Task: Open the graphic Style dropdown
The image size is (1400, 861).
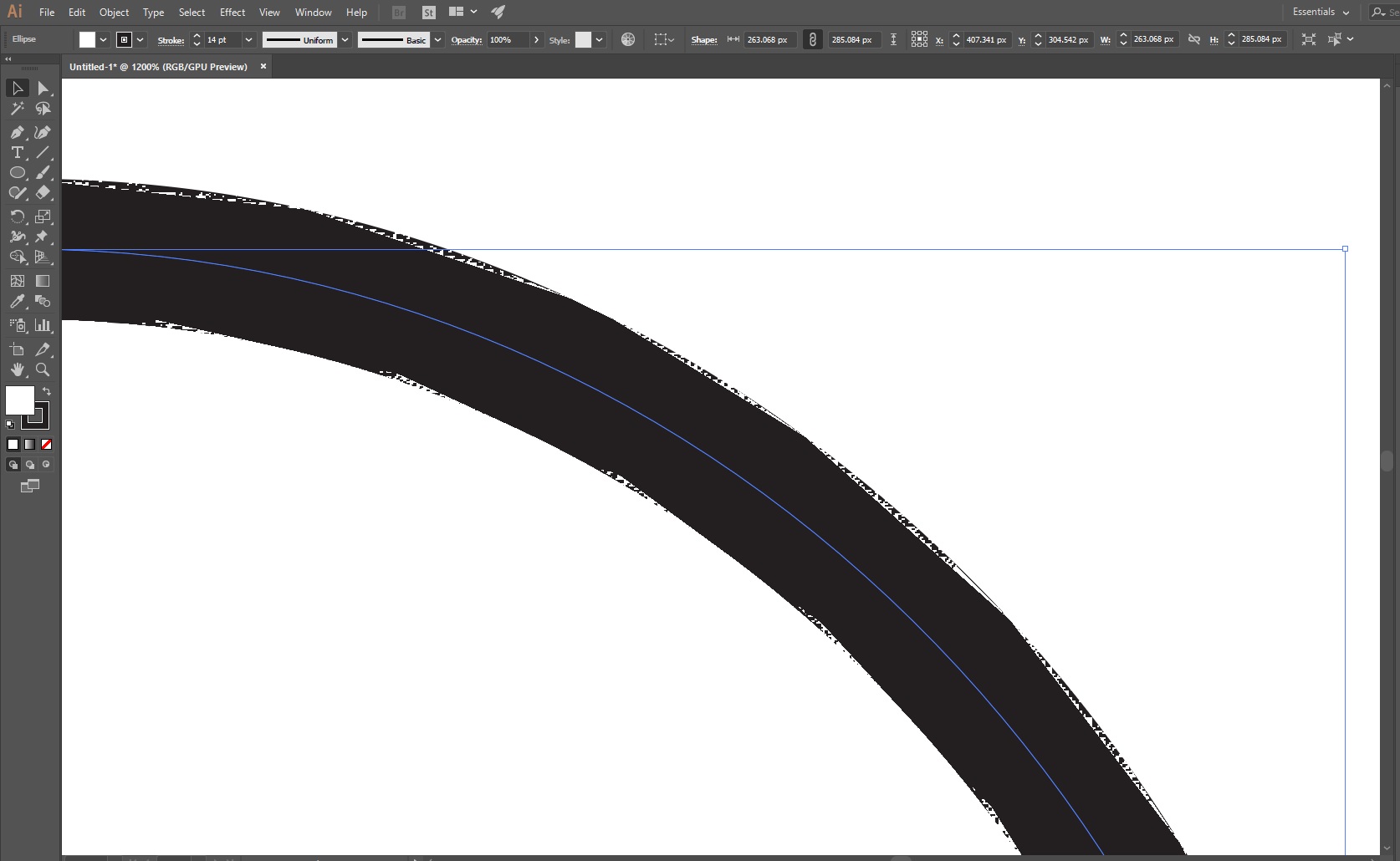Action: [x=599, y=39]
